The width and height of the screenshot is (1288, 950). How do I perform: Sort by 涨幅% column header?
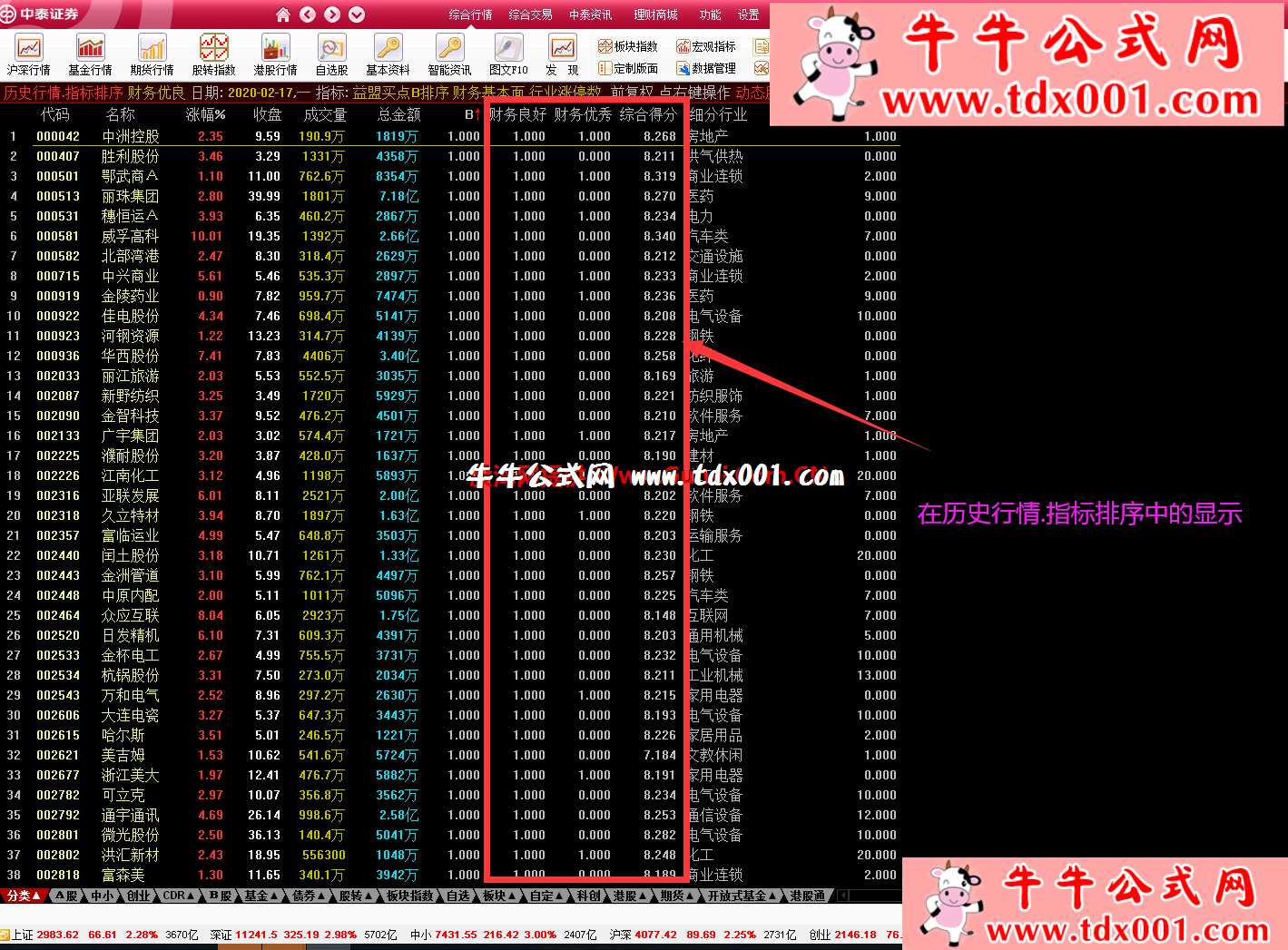tap(206, 114)
